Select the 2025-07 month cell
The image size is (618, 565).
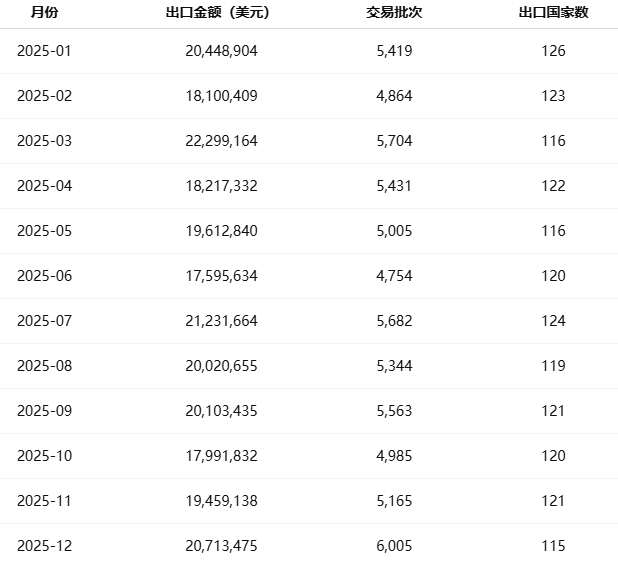pyautogui.click(x=45, y=321)
